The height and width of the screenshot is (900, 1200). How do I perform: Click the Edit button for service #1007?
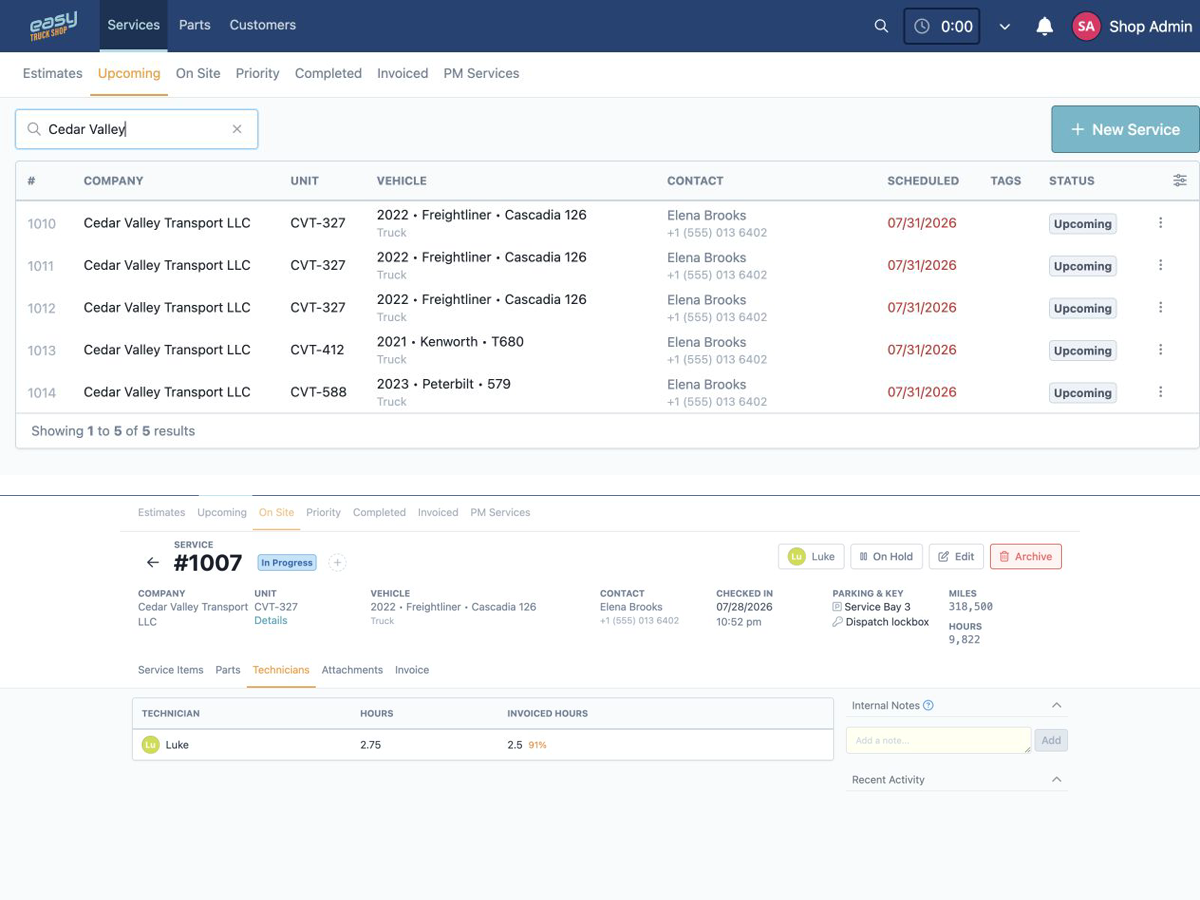click(956, 556)
